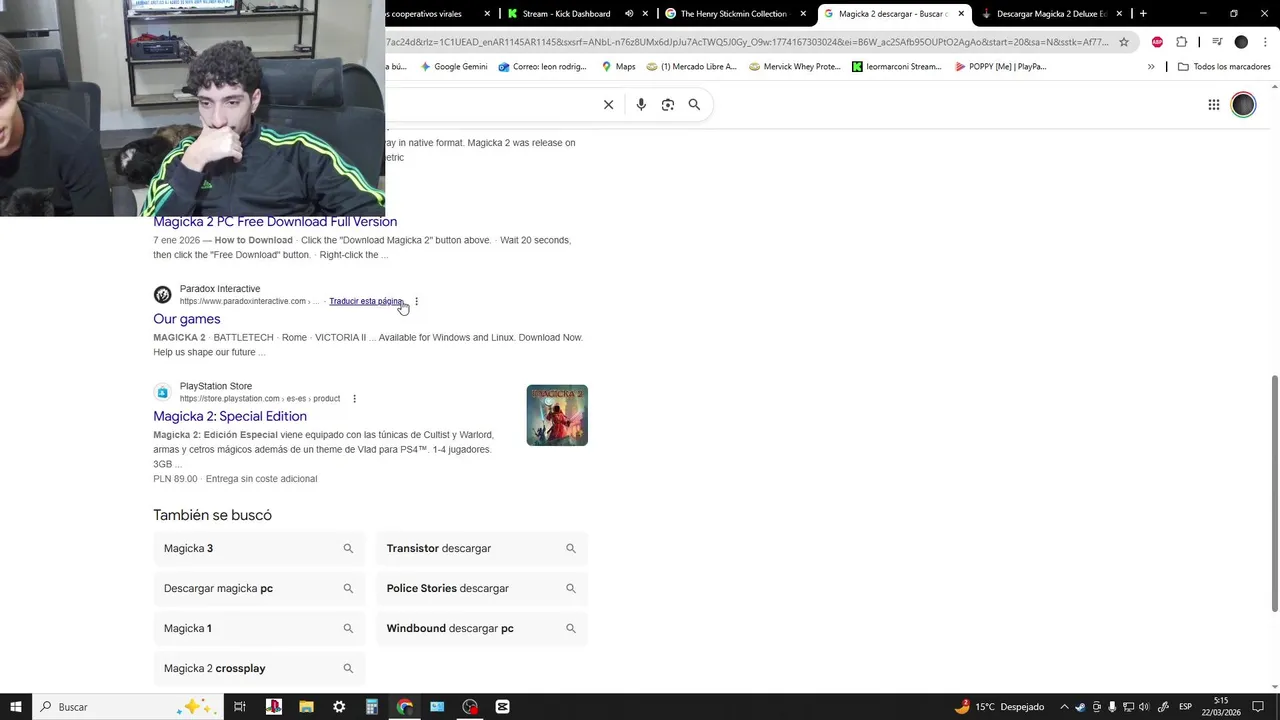Viewport: 1280px width, 720px height.
Task: Search related term Magicka 1
Action: point(259,628)
